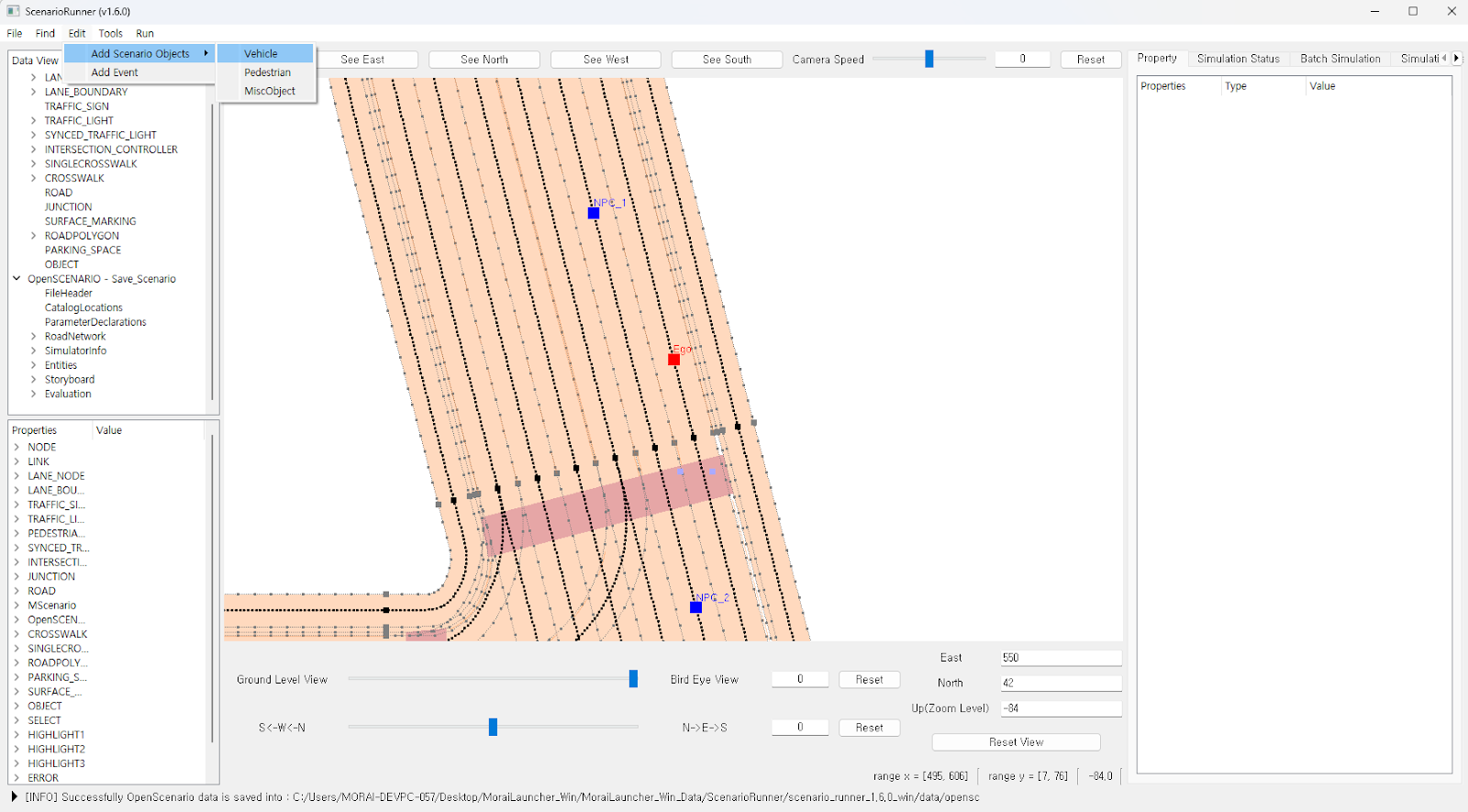Expand the status bar log triangle

(14, 796)
